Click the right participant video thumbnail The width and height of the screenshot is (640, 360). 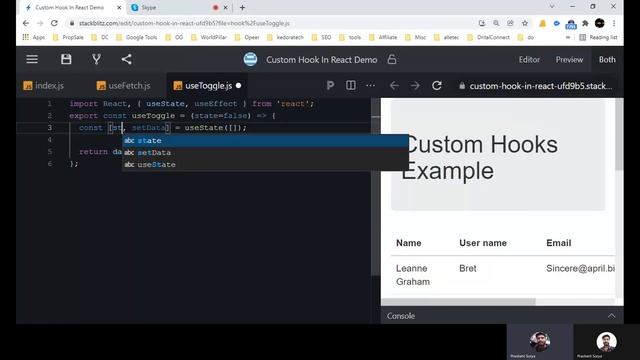[x=606, y=342]
